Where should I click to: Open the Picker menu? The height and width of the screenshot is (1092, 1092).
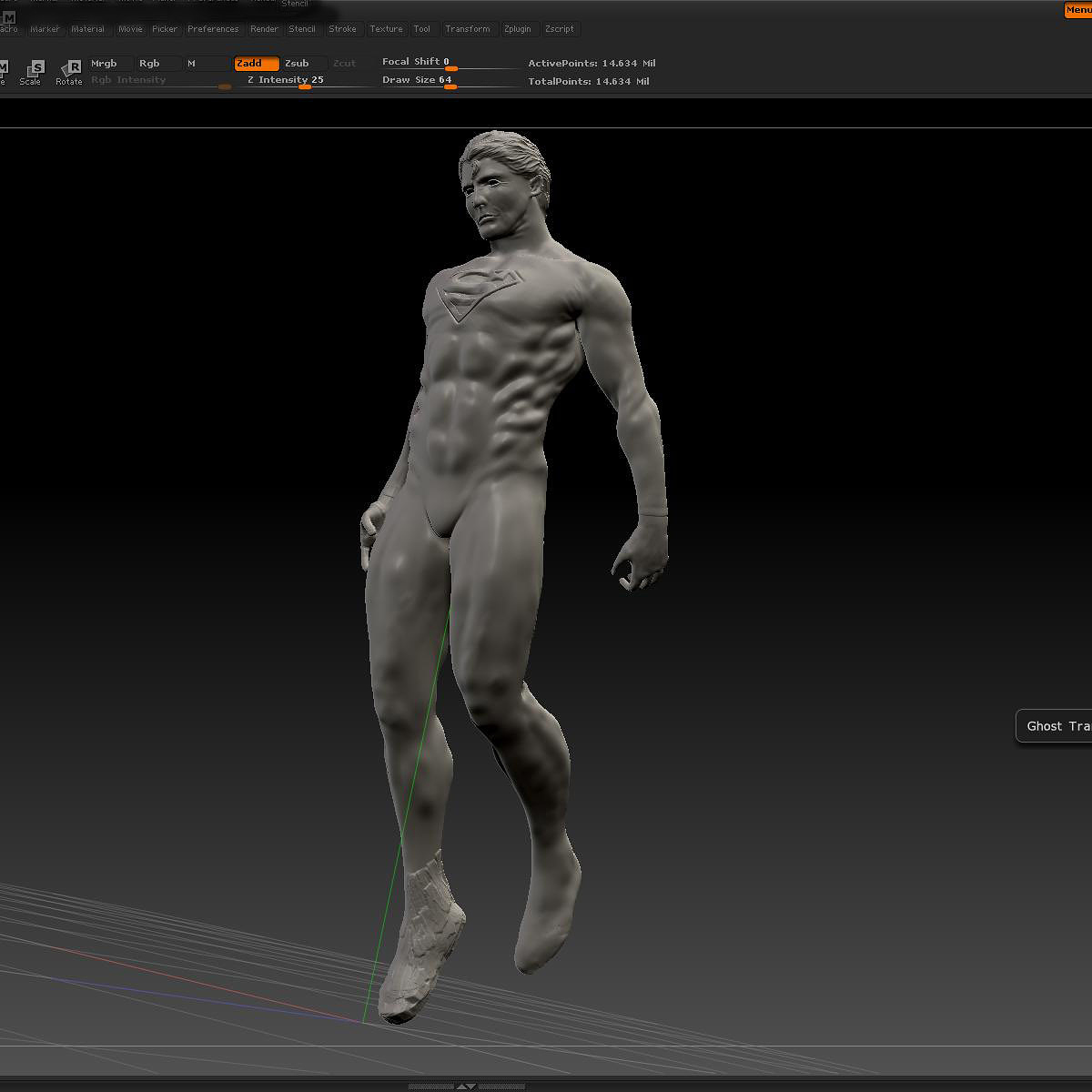pyautogui.click(x=165, y=29)
